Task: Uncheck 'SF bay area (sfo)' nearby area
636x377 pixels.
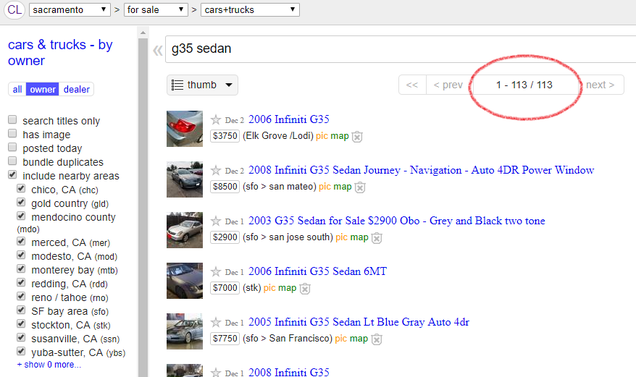Action: pyautogui.click(x=21, y=310)
